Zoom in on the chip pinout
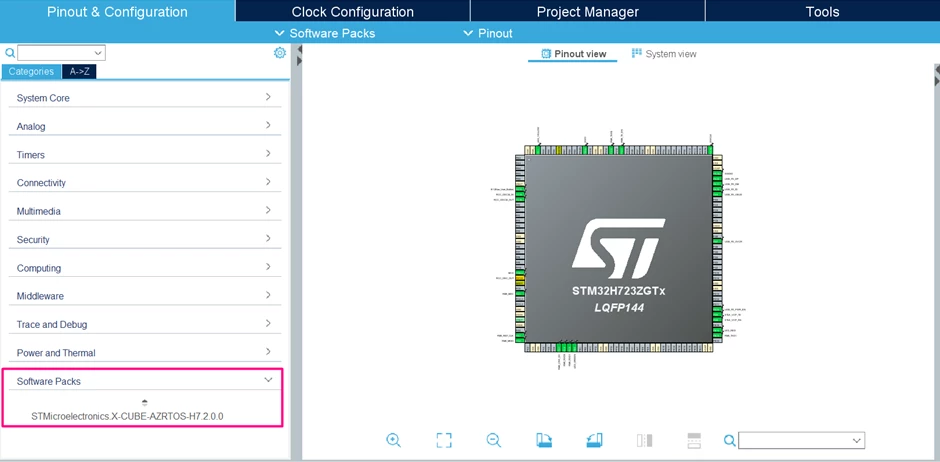 (393, 440)
